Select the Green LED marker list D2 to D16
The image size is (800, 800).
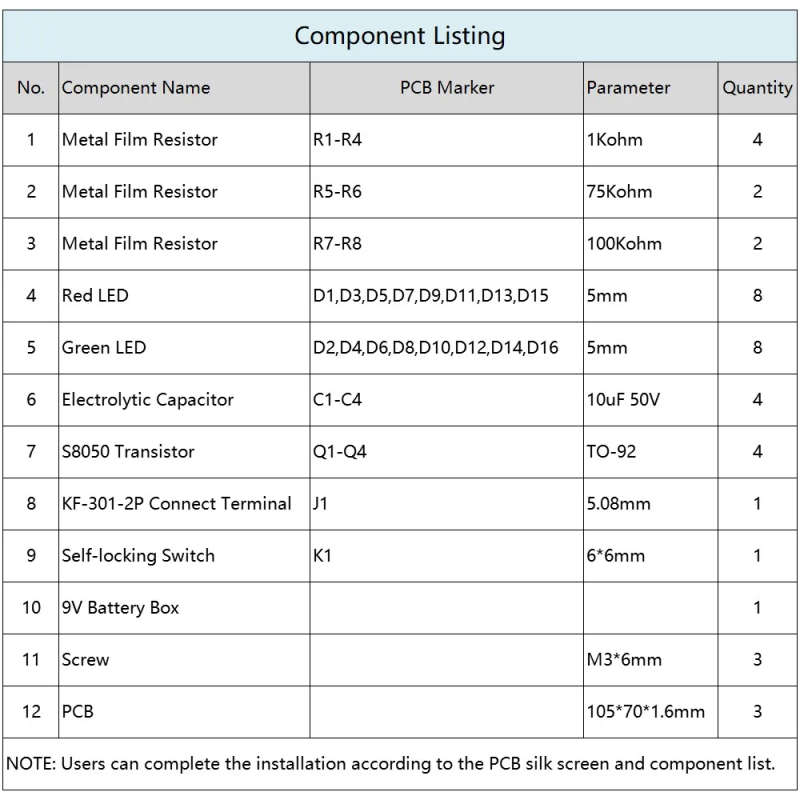pos(435,347)
